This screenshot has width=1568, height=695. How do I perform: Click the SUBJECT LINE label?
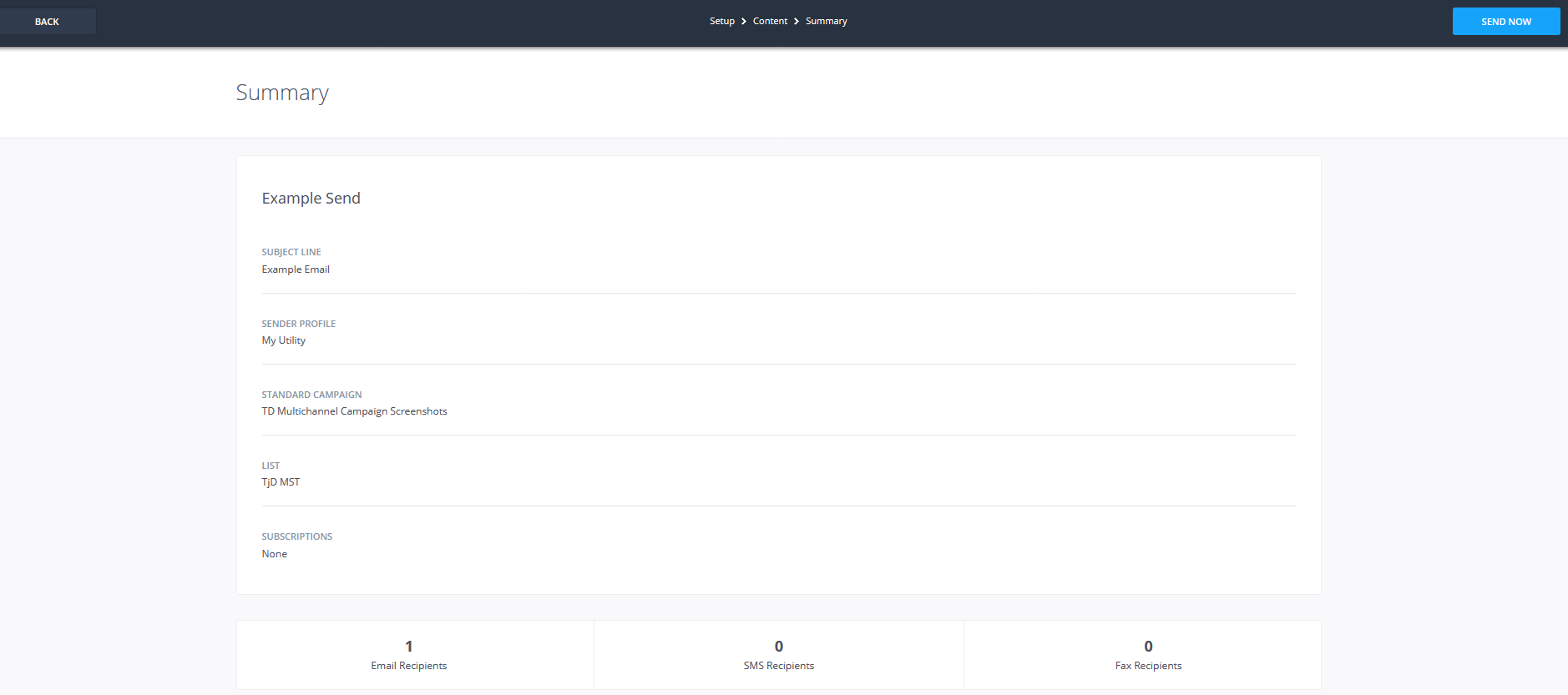pyautogui.click(x=291, y=252)
